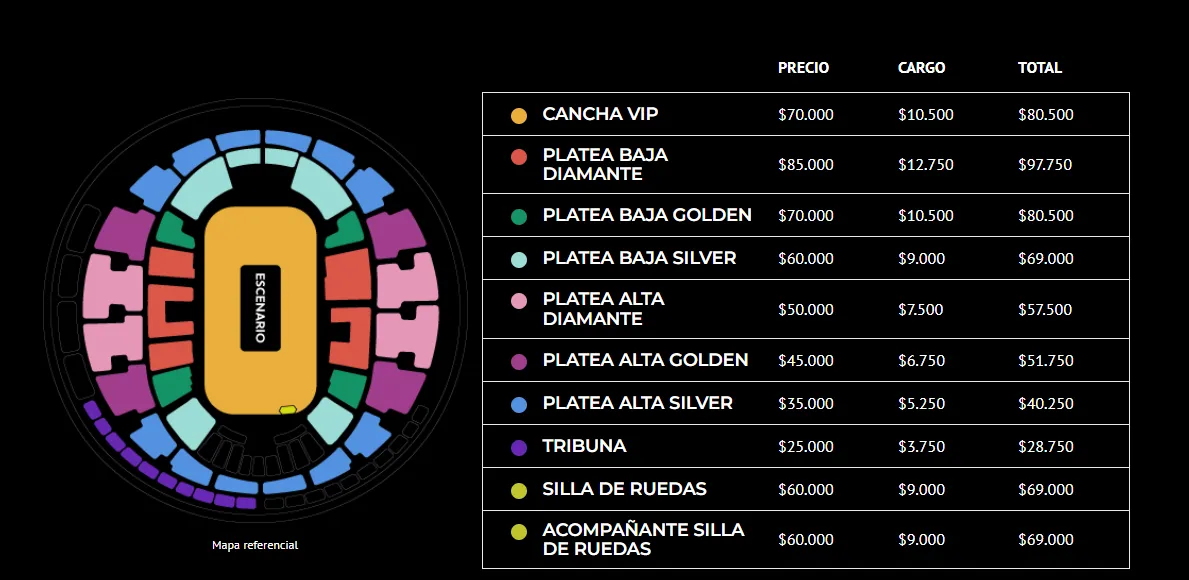Click the purple Tribuna color dot
The image size is (1189, 580).
point(519,447)
